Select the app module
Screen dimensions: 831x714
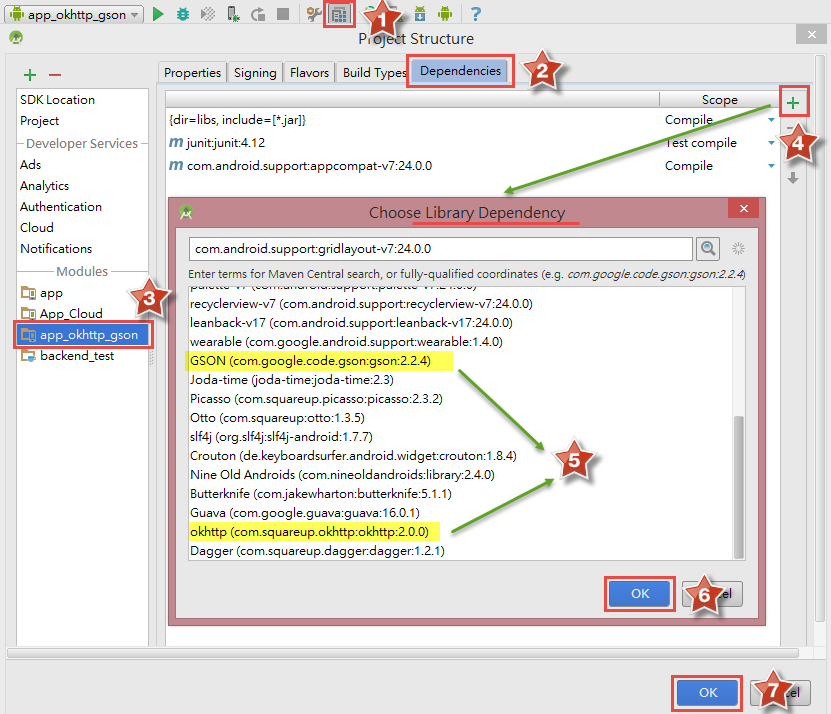tap(51, 293)
